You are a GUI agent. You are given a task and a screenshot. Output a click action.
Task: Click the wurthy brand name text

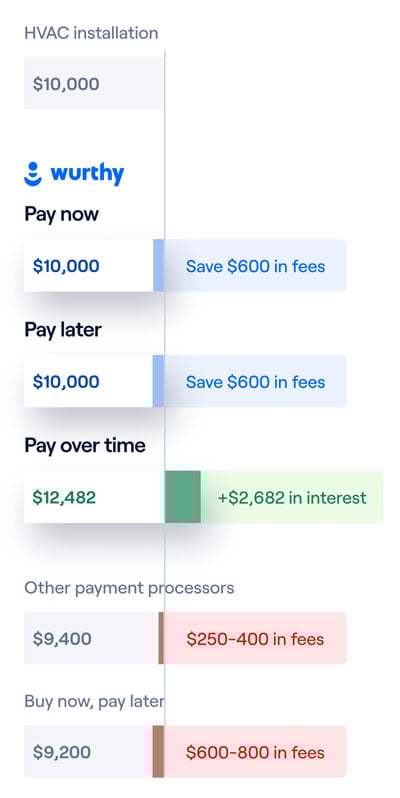pyautogui.click(x=87, y=174)
